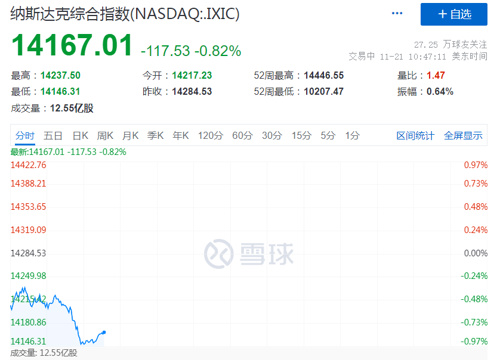Switch to the 五日 five-day chart
This screenshot has height=360, width=500.
53,136
